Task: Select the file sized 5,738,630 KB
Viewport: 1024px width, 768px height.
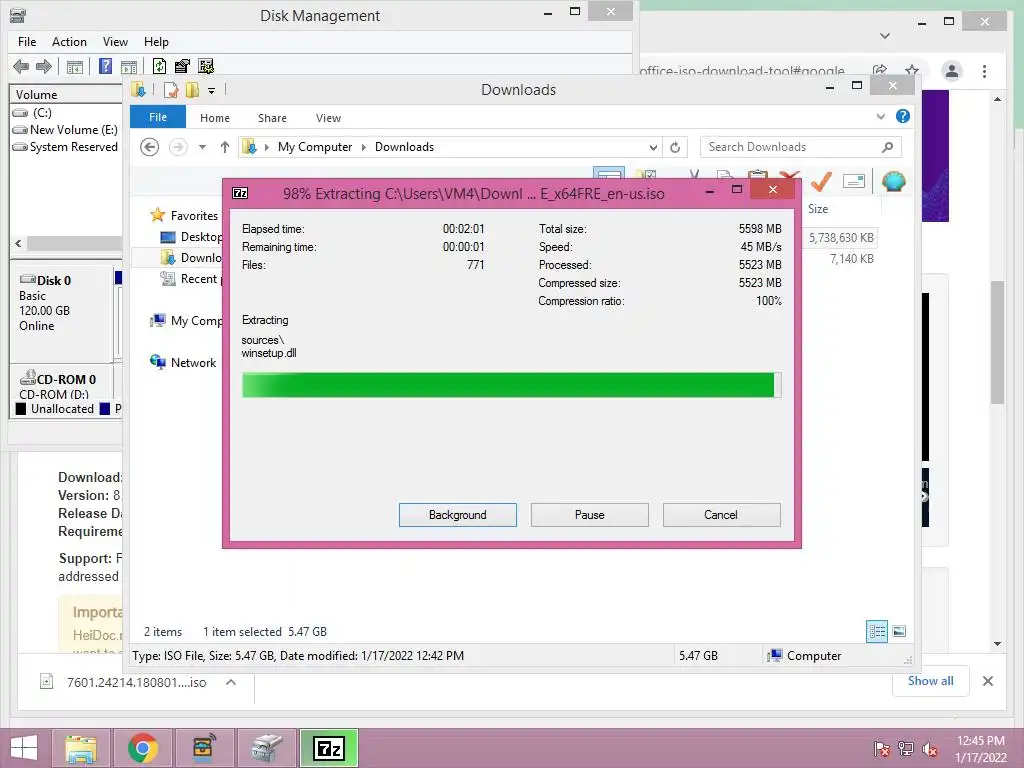Action: coord(840,238)
